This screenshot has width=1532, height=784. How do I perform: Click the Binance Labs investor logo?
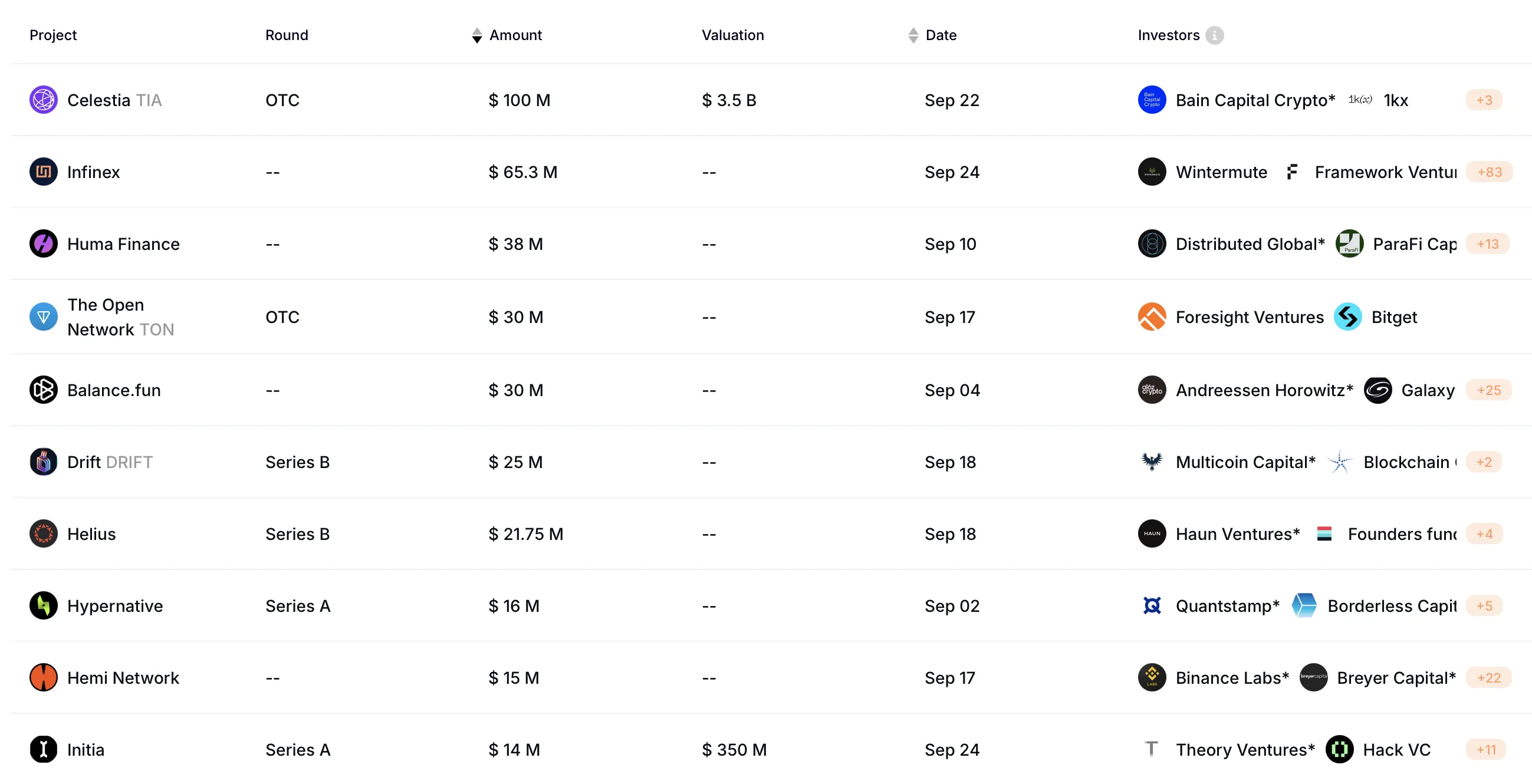[x=1152, y=678]
